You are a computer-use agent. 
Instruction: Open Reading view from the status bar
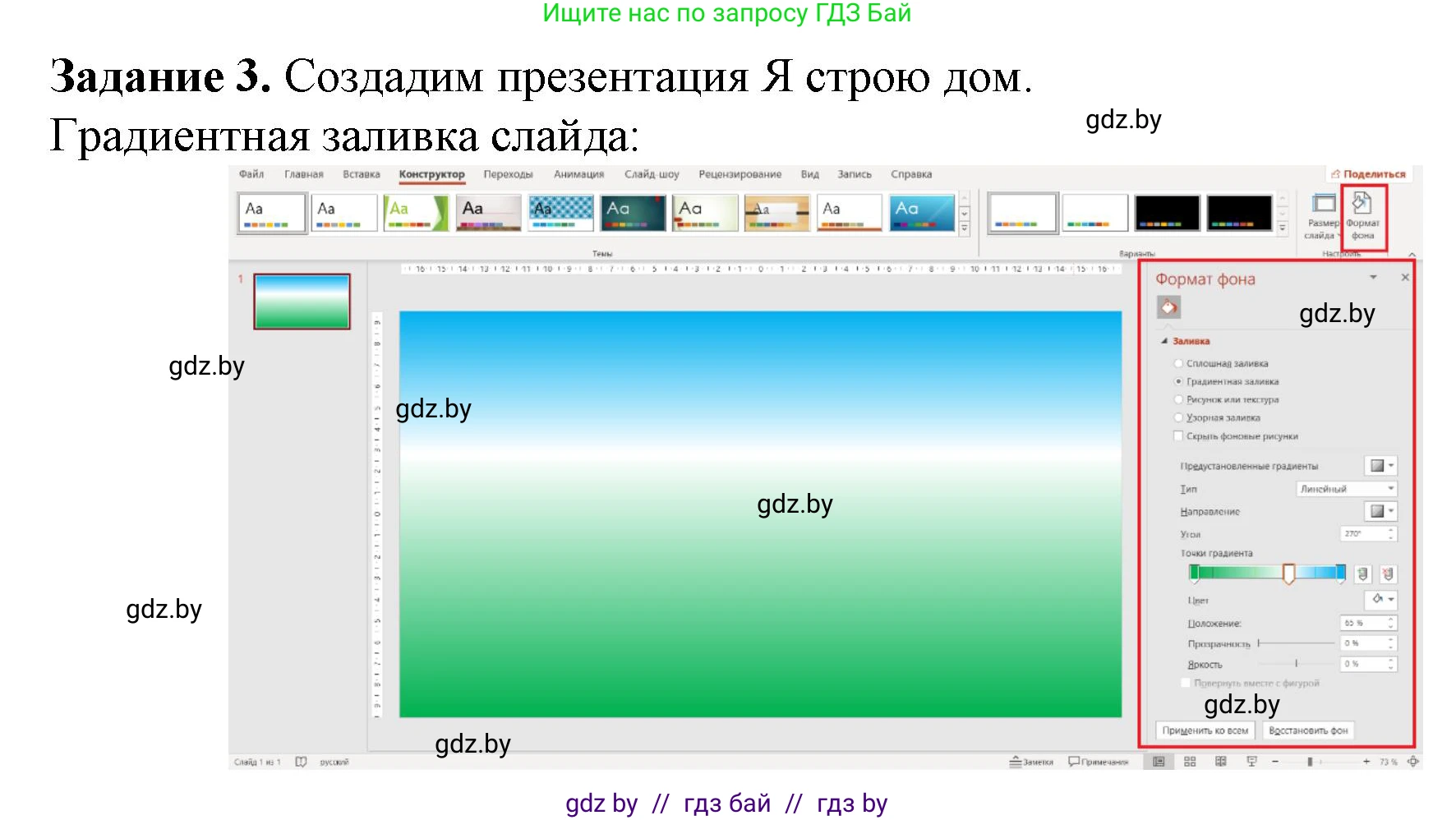(x=1221, y=762)
